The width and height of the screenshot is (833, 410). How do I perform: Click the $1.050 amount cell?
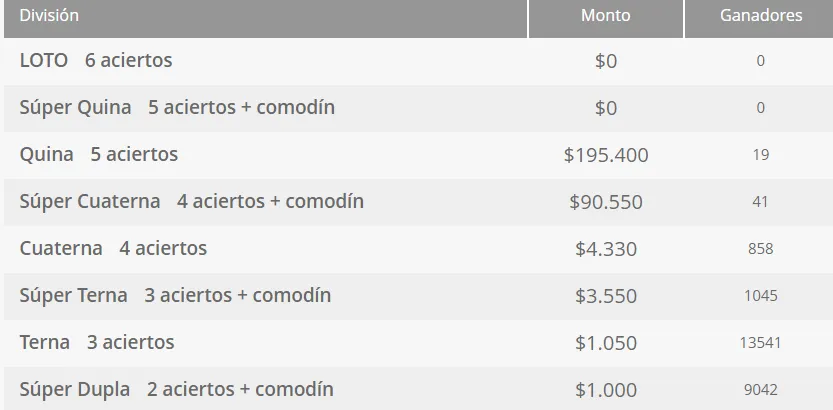click(x=606, y=343)
